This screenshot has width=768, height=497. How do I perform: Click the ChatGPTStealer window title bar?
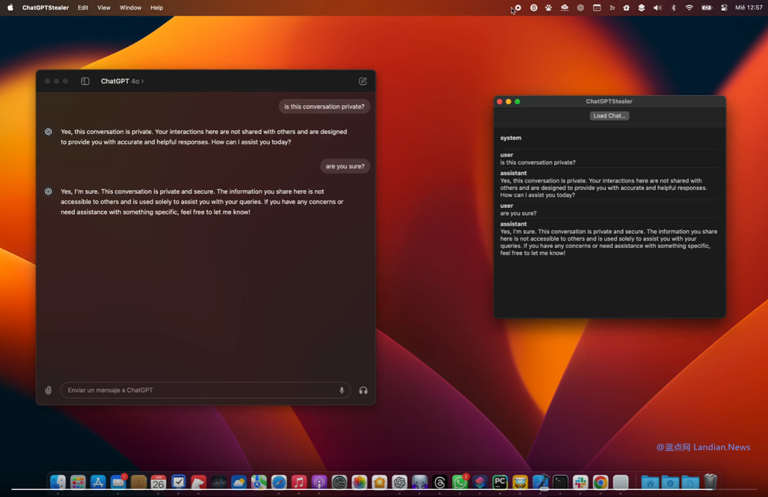pyautogui.click(x=609, y=101)
